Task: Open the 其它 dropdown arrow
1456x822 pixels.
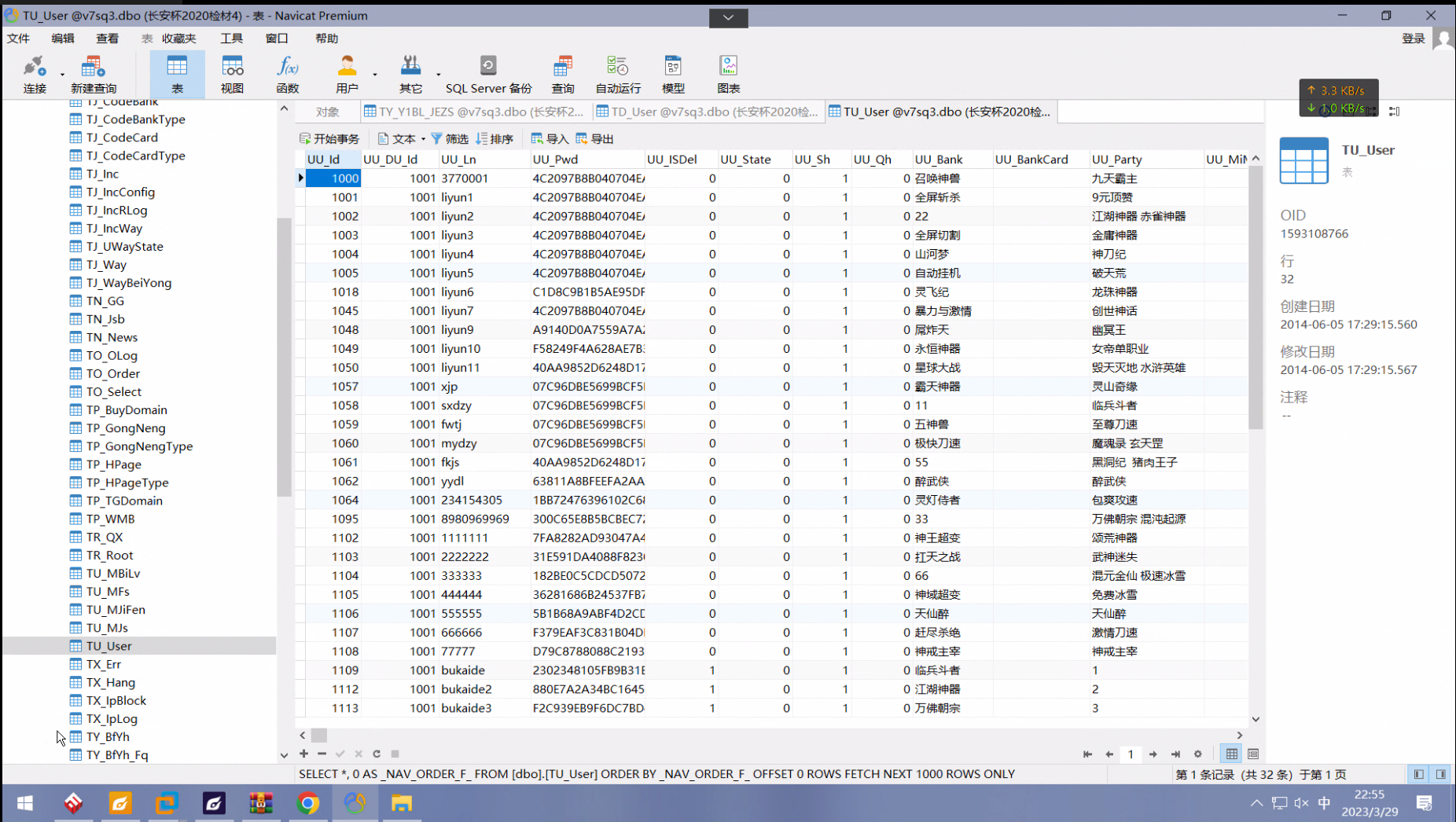Action: pyautogui.click(x=438, y=75)
